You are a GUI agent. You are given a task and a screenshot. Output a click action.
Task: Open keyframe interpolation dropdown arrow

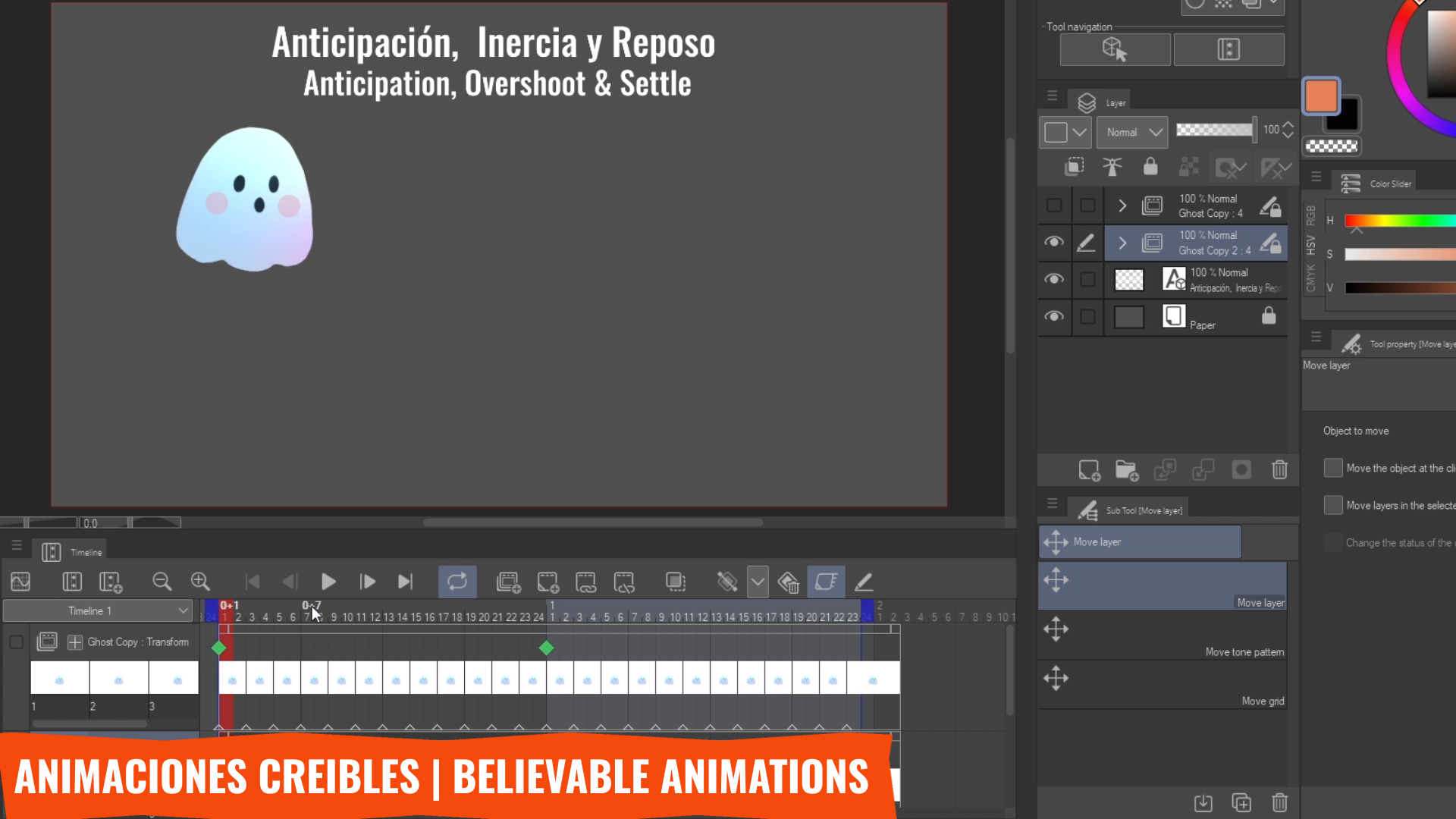click(x=758, y=582)
